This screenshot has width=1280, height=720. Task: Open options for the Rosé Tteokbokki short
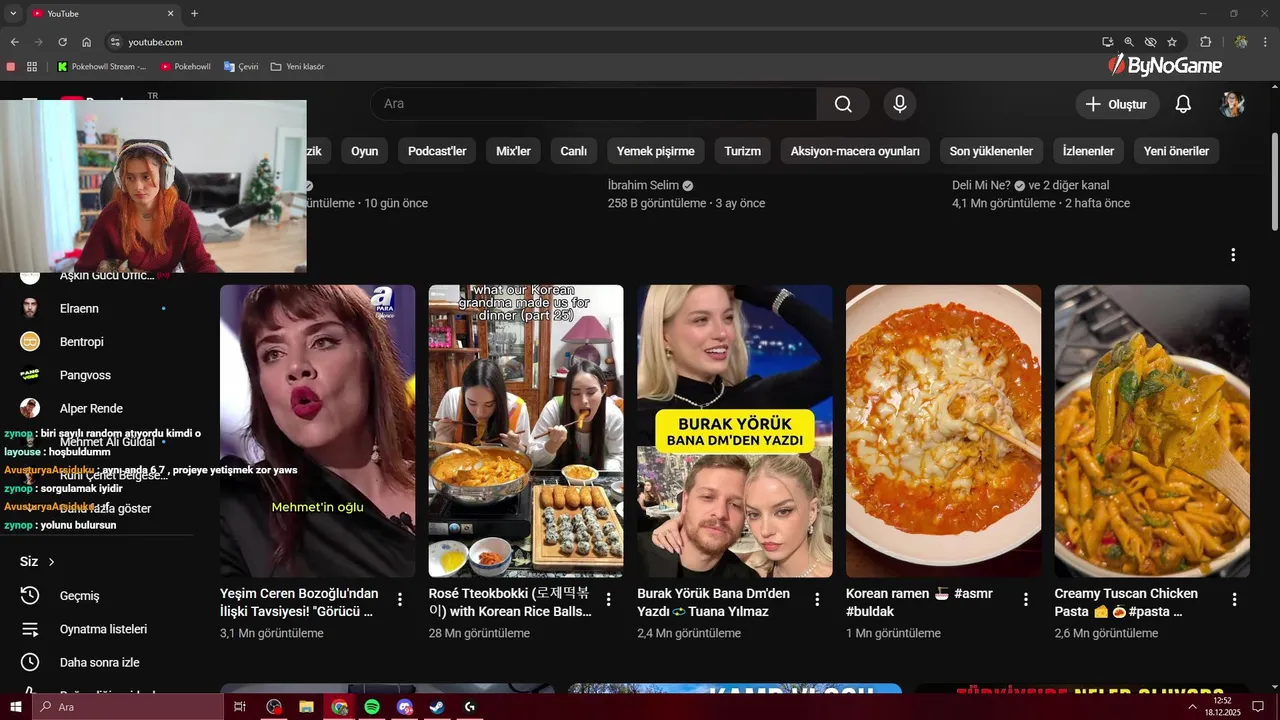tap(609, 599)
